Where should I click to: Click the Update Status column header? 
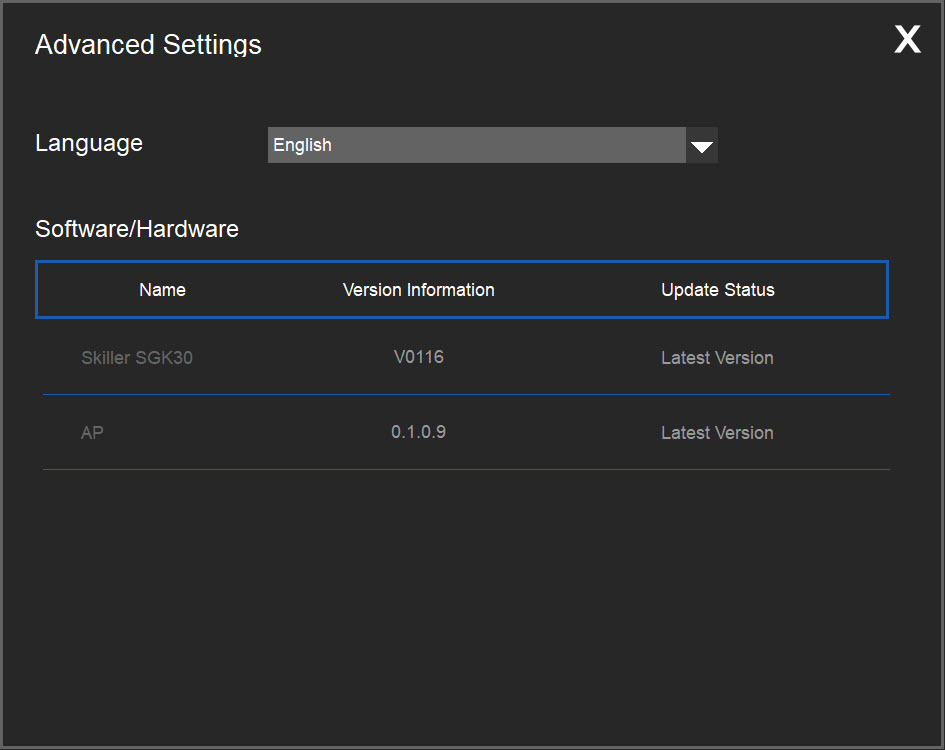pyautogui.click(x=717, y=290)
